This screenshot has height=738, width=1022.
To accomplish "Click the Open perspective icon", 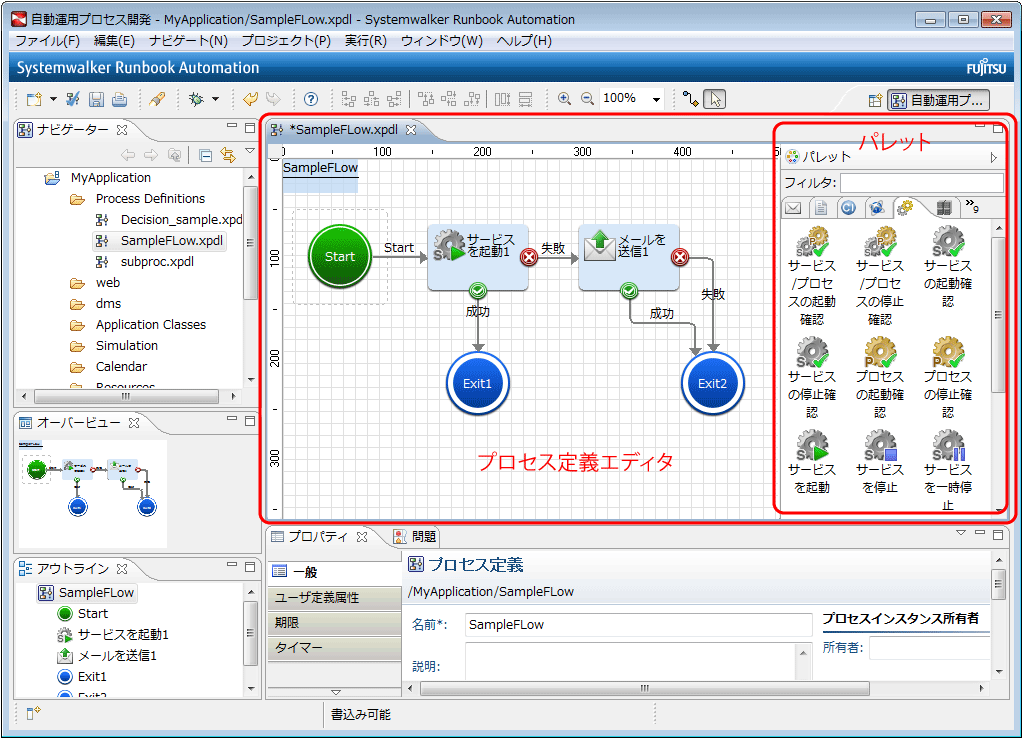I will (x=875, y=100).
